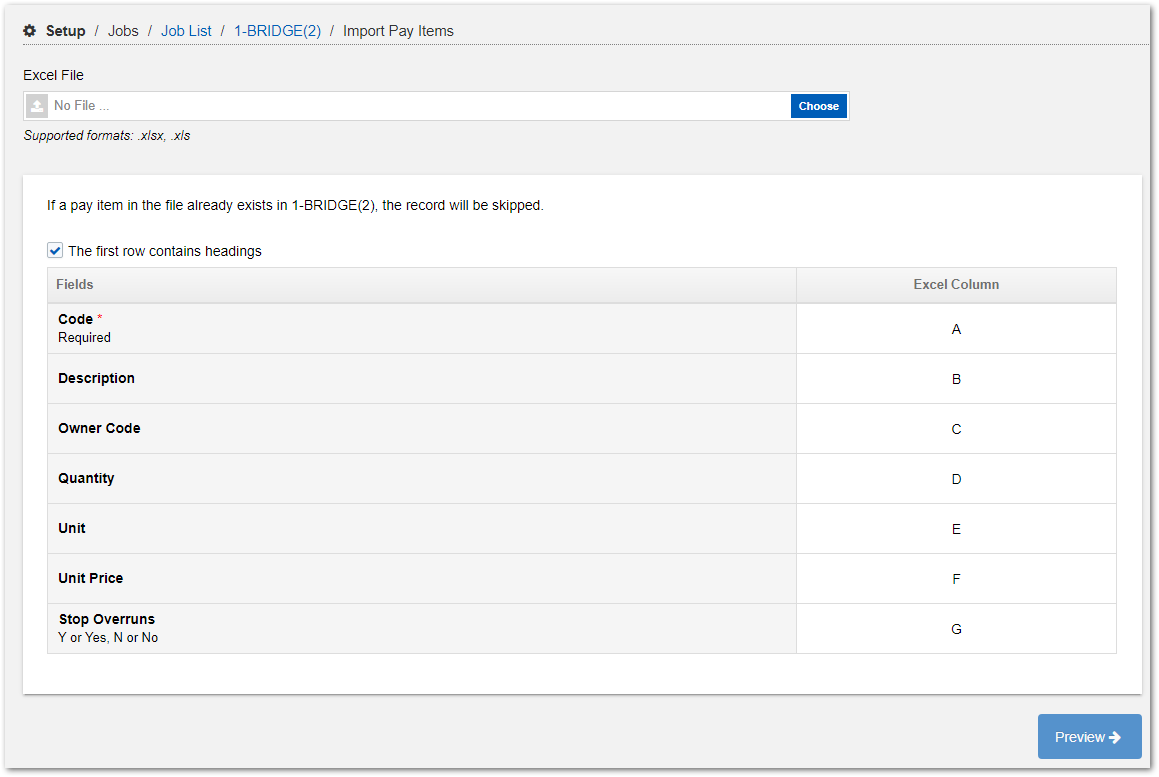Click the Owner Code column C cell
1159x777 pixels.
tap(955, 428)
